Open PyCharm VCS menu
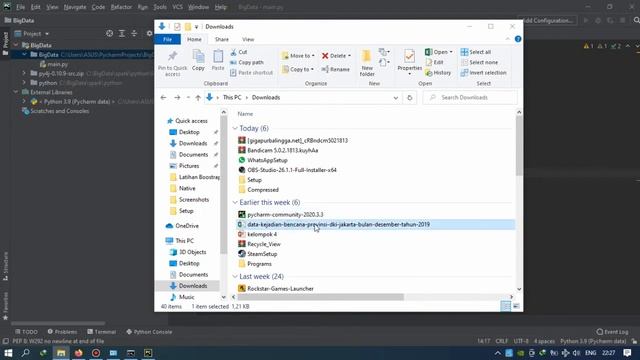Image resolution: width=640 pixels, height=360 pixels. pos(178,7)
